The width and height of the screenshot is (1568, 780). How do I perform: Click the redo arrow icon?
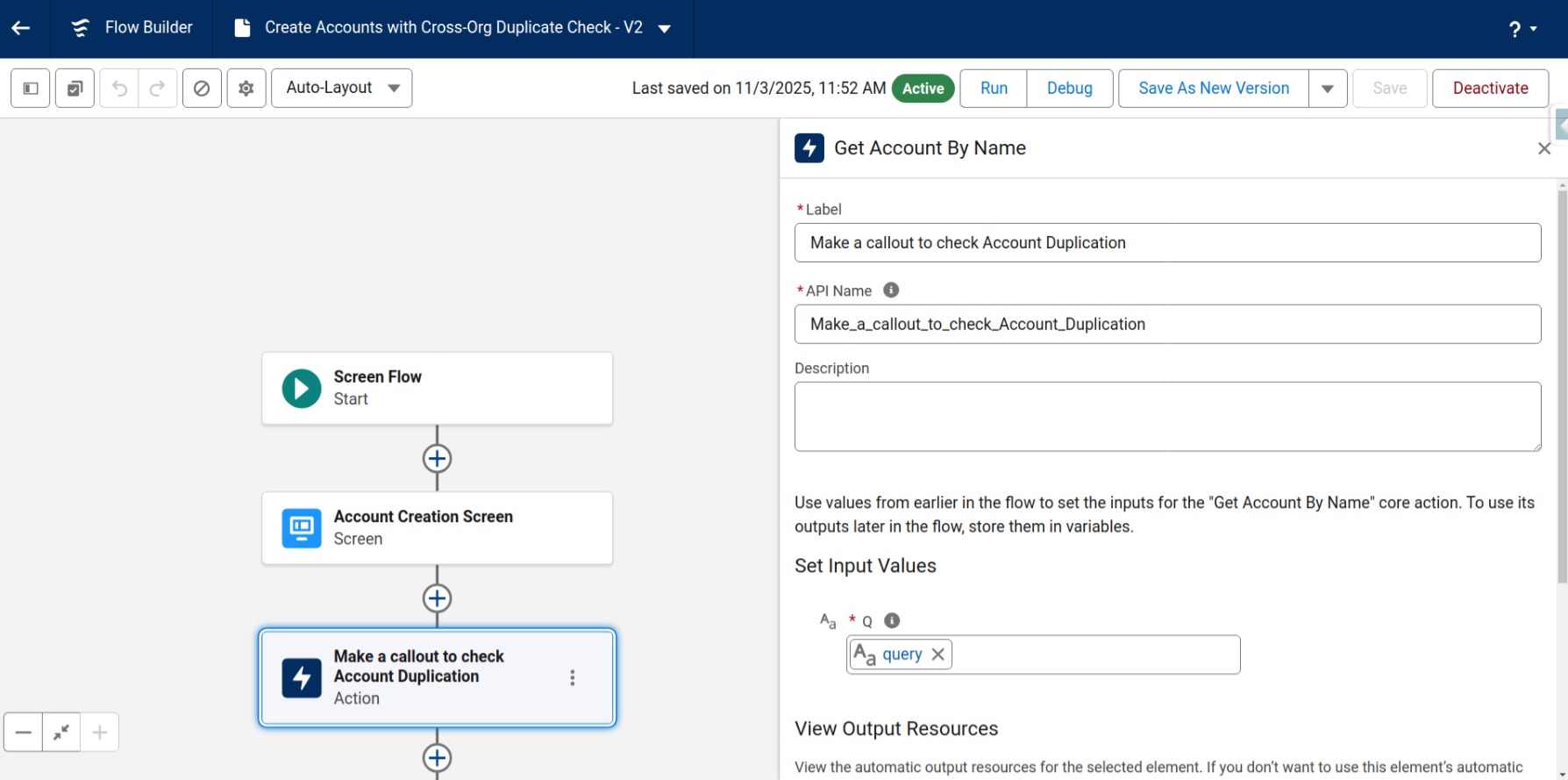[158, 89]
